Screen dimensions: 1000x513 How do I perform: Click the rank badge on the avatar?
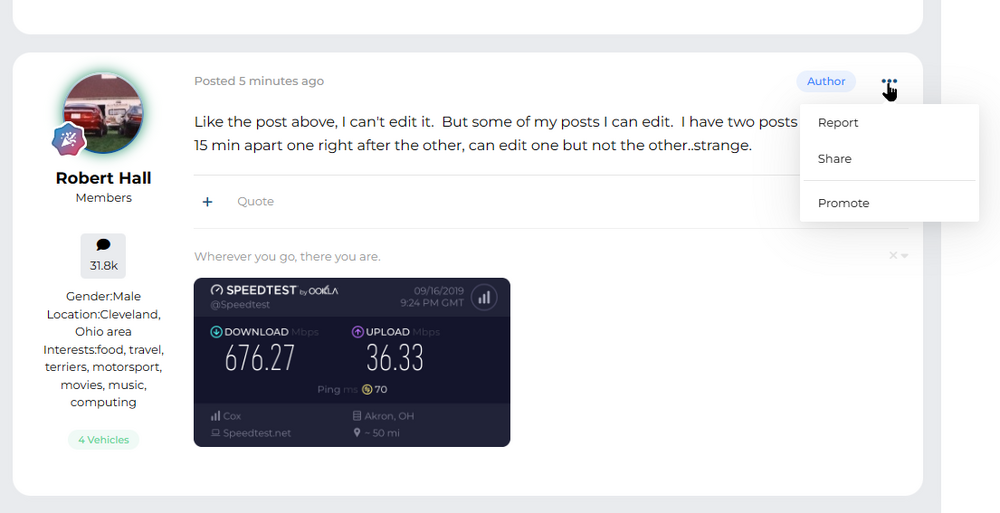pos(66,140)
